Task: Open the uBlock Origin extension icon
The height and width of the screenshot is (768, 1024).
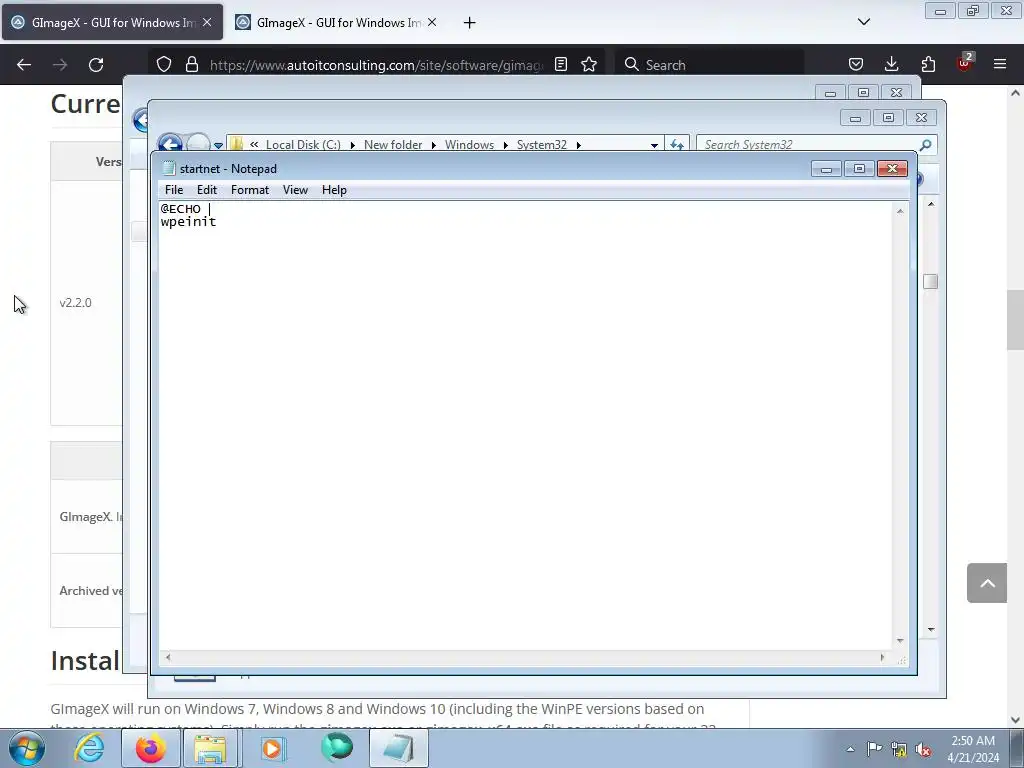Action: 965,63
